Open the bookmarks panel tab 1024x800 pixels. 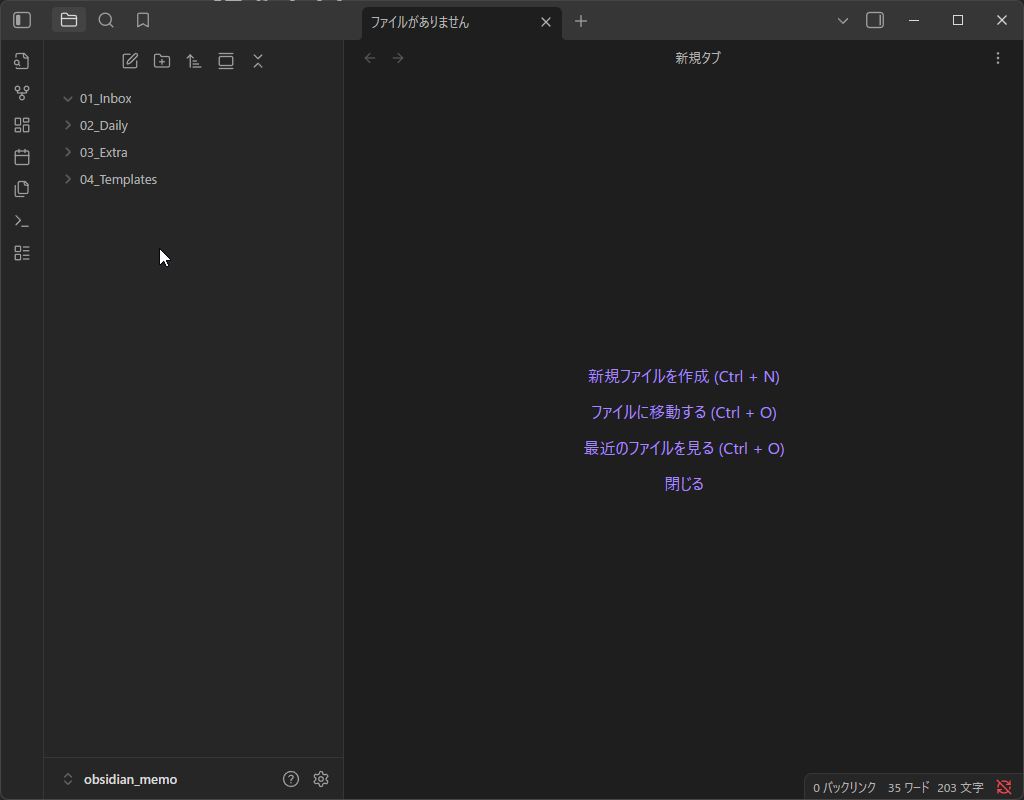pos(143,20)
